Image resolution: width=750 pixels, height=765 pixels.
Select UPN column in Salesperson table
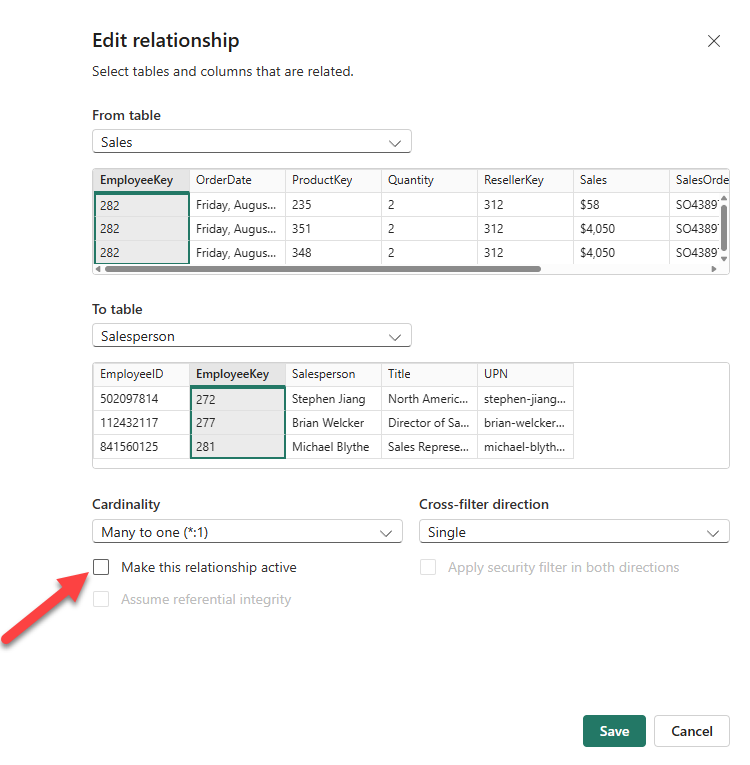524,374
